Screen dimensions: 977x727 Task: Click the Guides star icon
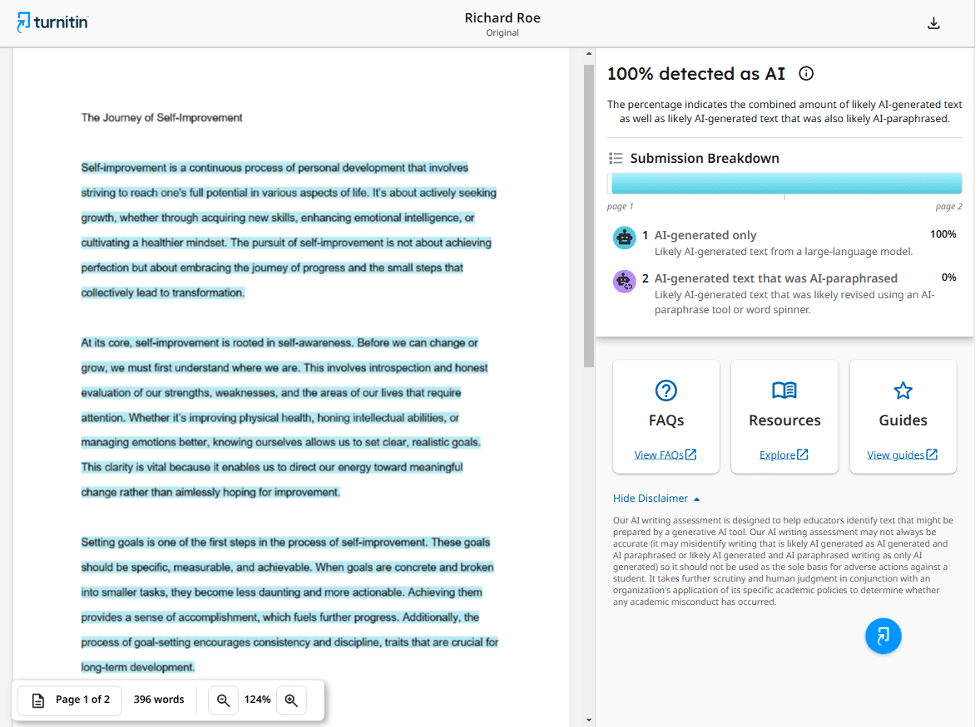tap(902, 390)
